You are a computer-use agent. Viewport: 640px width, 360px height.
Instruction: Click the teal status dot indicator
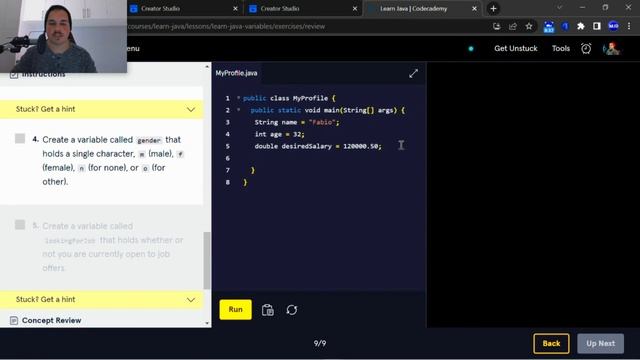tap(471, 49)
